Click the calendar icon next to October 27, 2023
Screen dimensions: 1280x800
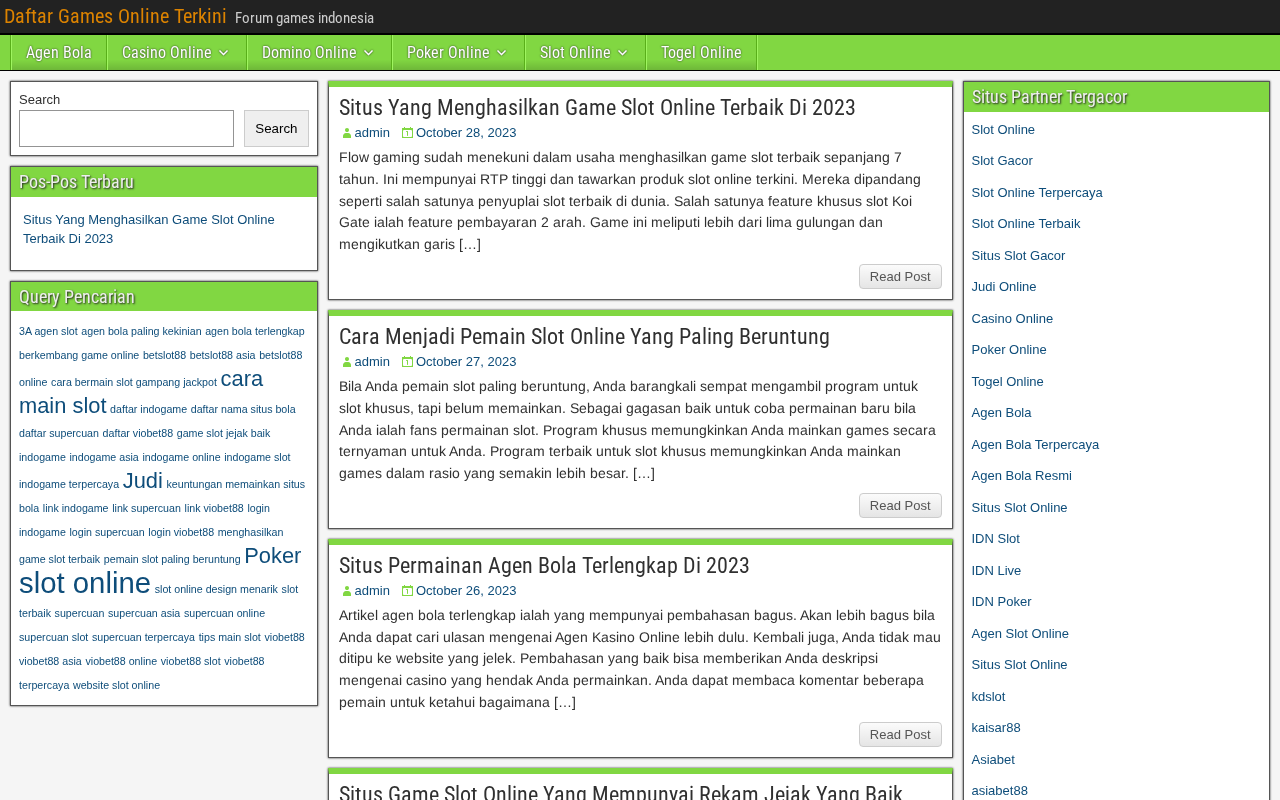(x=407, y=362)
